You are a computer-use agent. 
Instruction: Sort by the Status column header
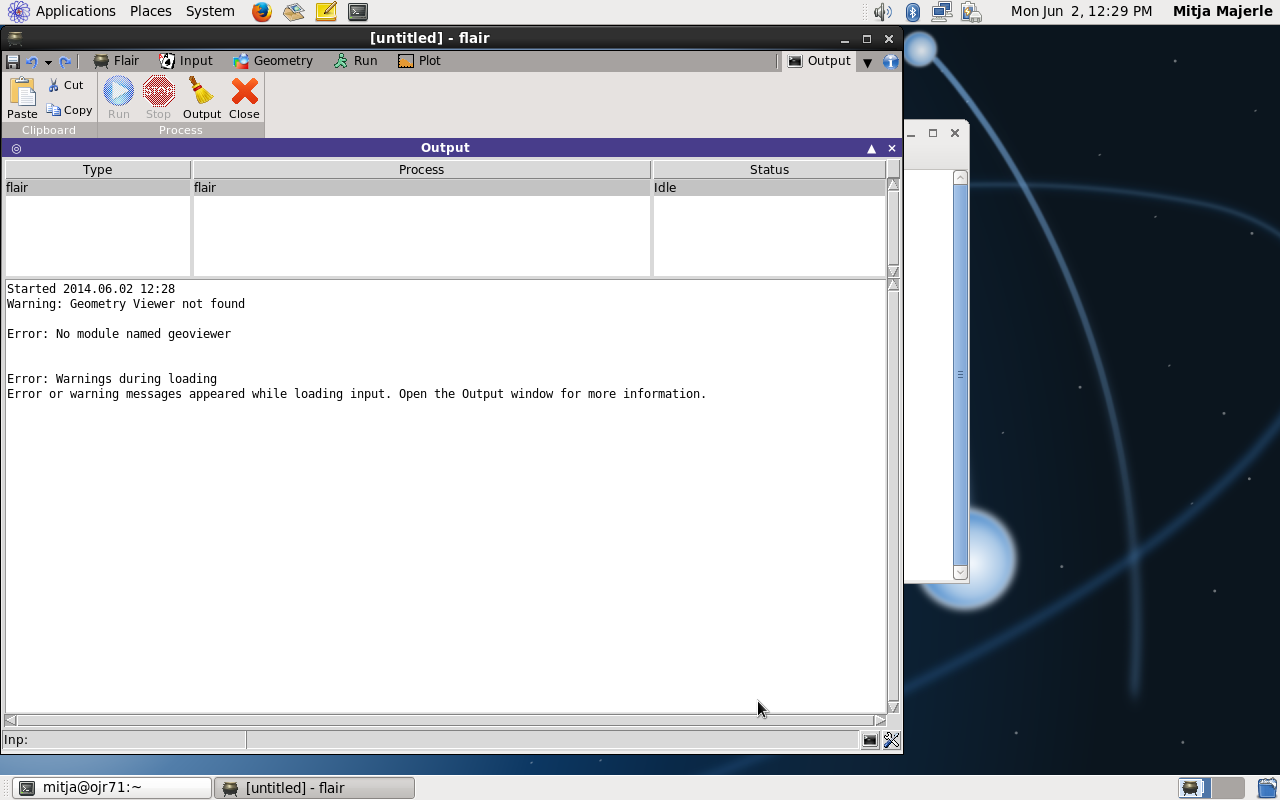coord(769,169)
